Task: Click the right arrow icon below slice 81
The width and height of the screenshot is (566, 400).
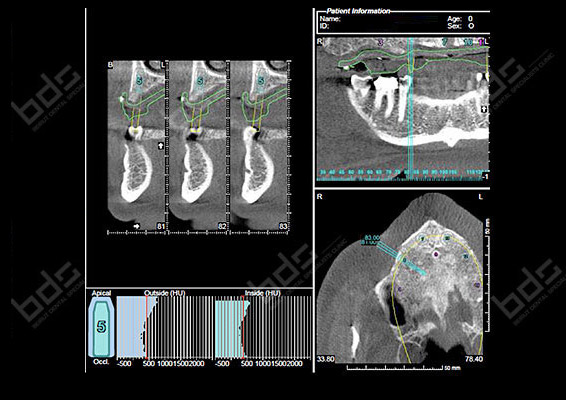Action: (136, 226)
